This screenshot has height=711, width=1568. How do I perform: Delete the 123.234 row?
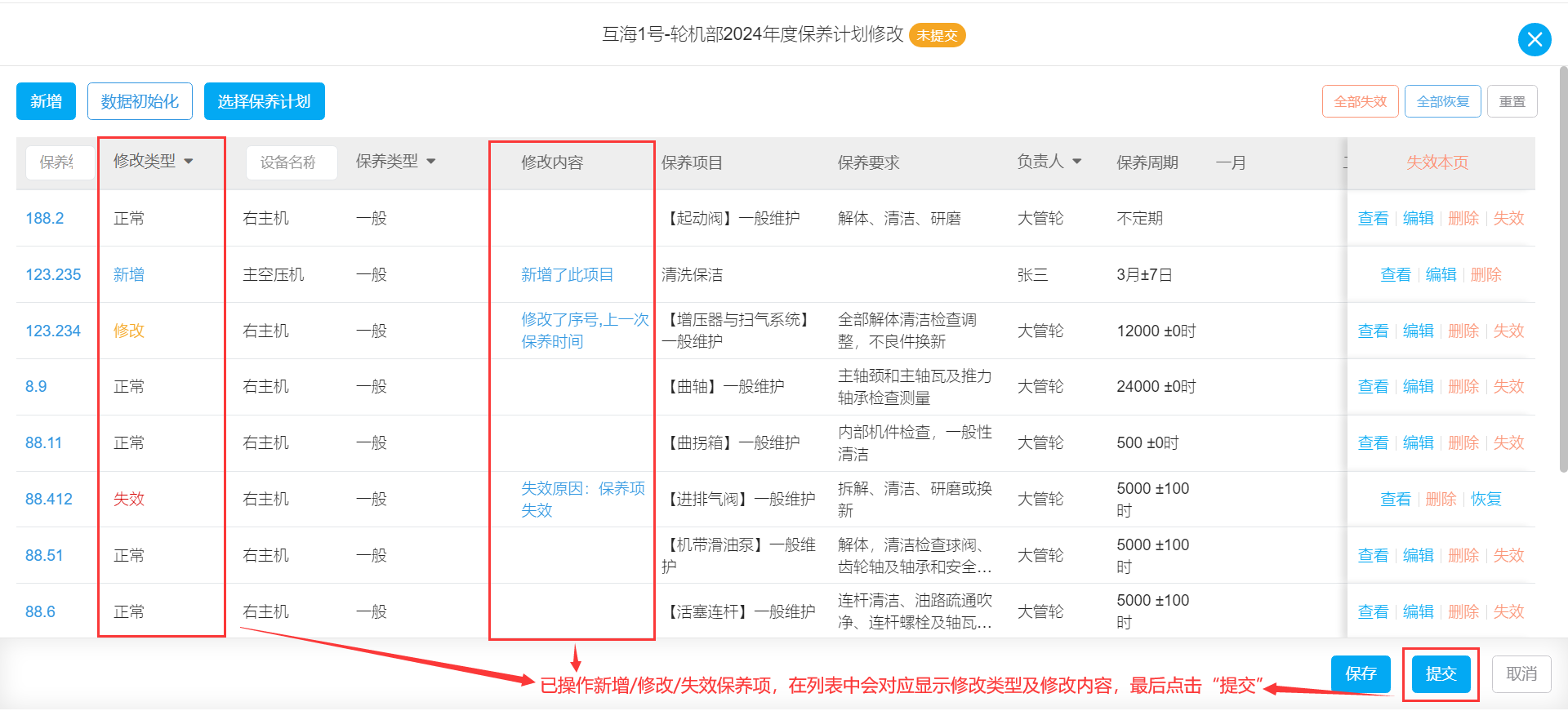click(x=1463, y=331)
